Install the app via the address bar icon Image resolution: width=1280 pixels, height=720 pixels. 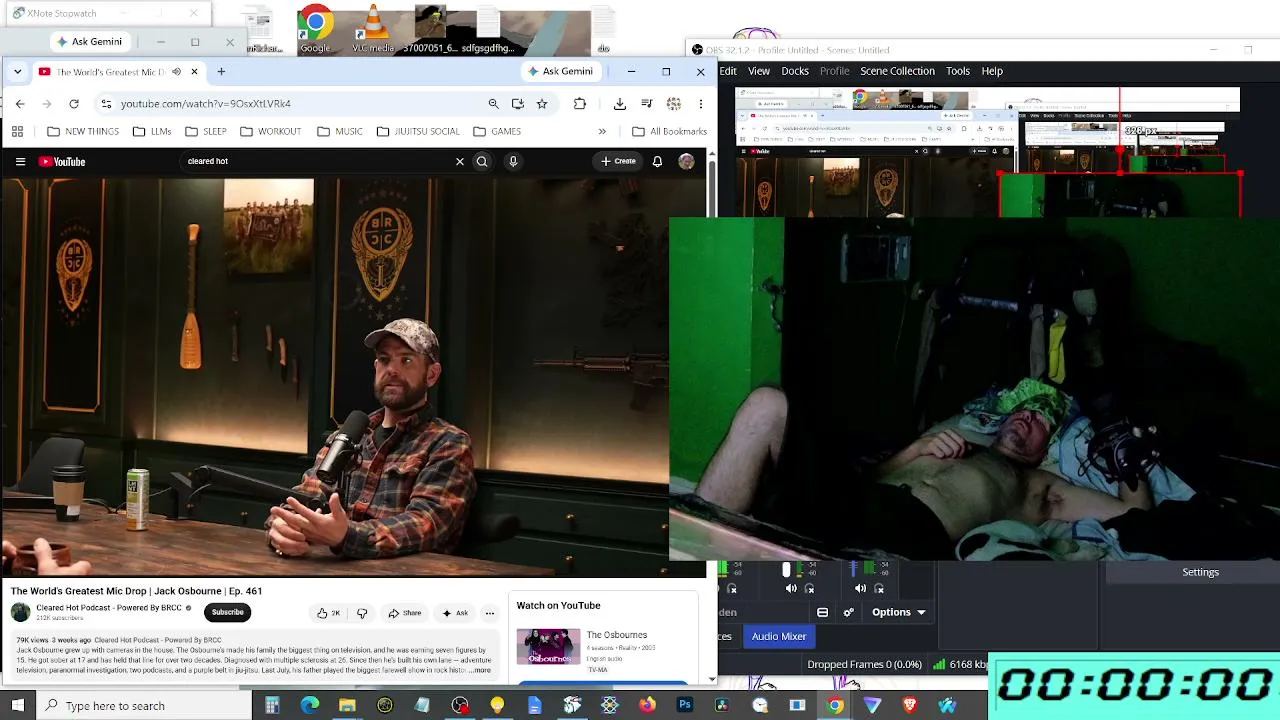517,104
